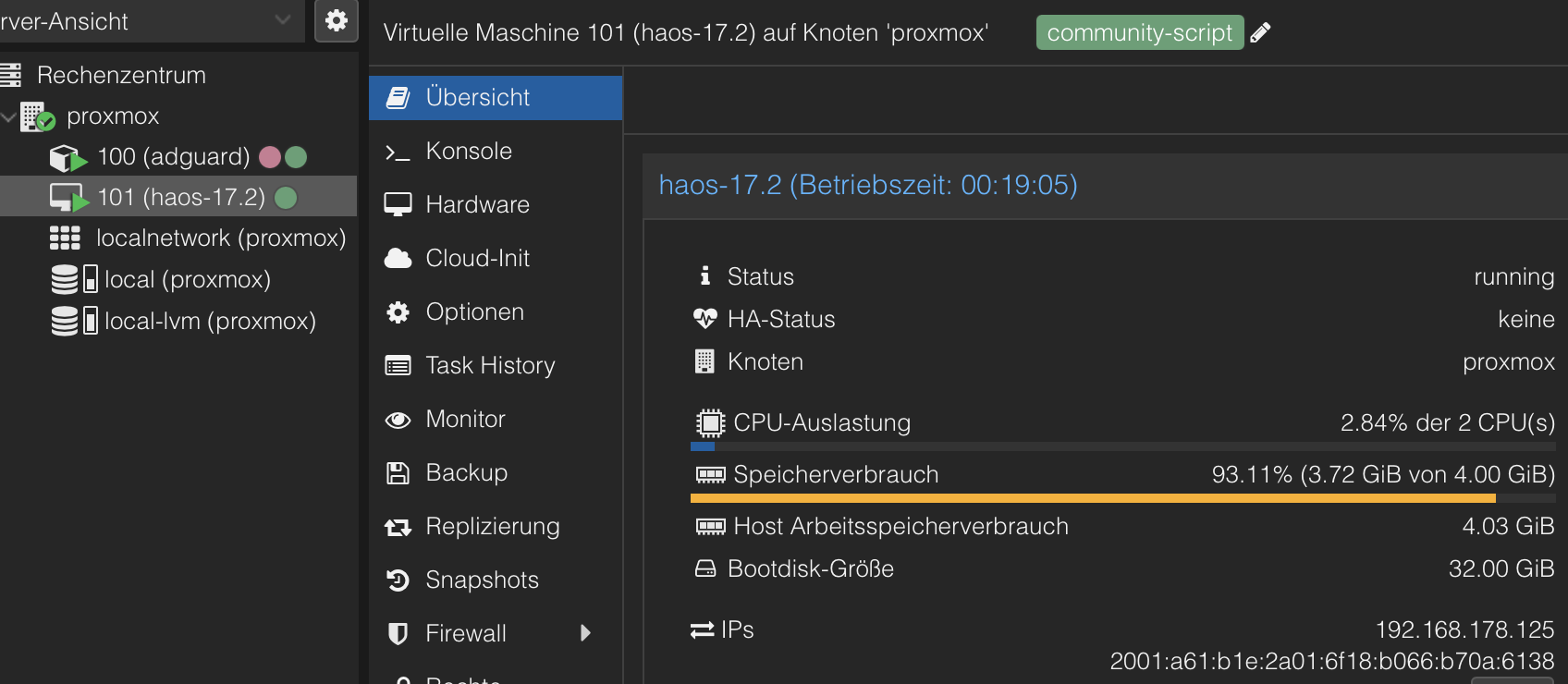This screenshot has height=684, width=1568.
Task: Open the Cloud-Init tab
Action: pyautogui.click(x=496, y=258)
